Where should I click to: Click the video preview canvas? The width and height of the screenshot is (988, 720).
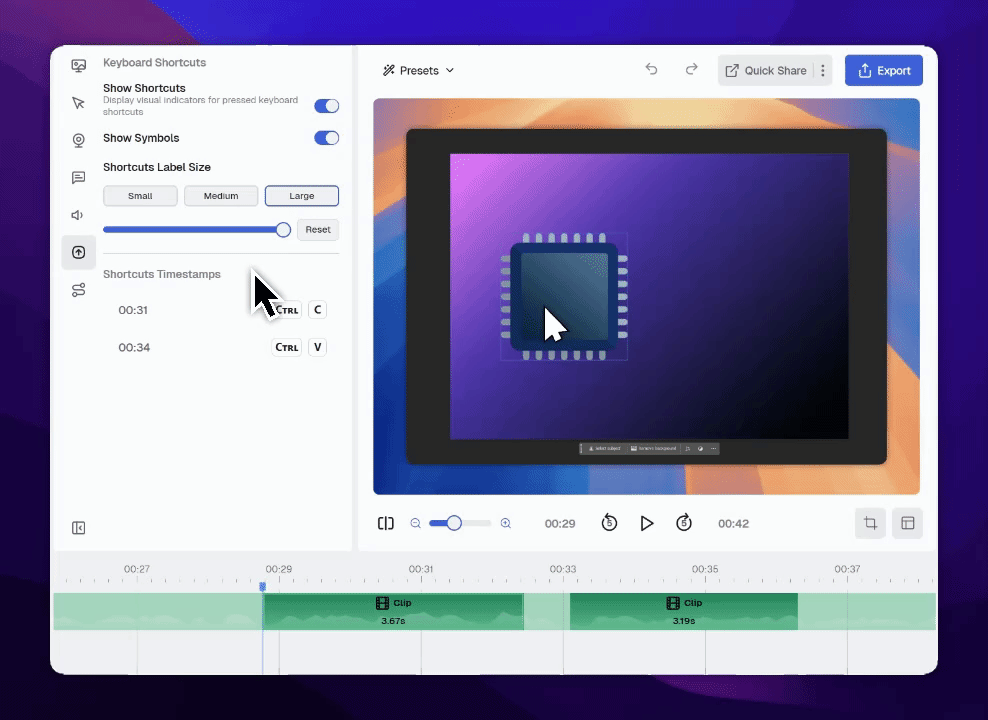pyautogui.click(x=646, y=296)
